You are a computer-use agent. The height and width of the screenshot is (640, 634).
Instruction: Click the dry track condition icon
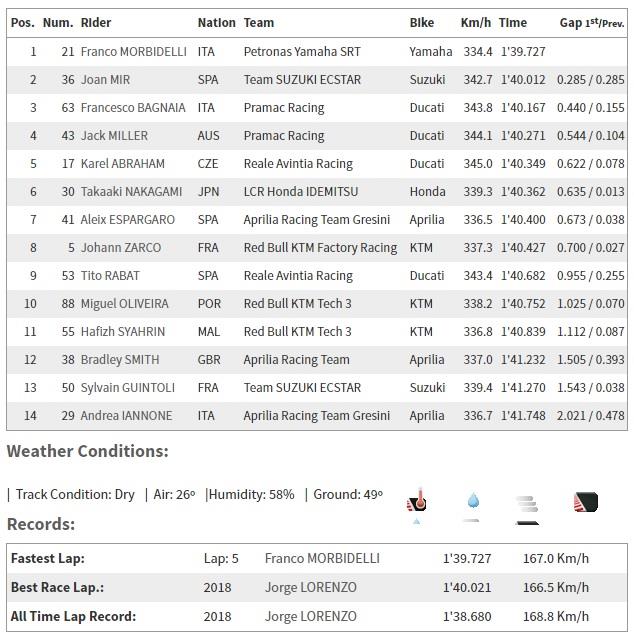[586, 502]
